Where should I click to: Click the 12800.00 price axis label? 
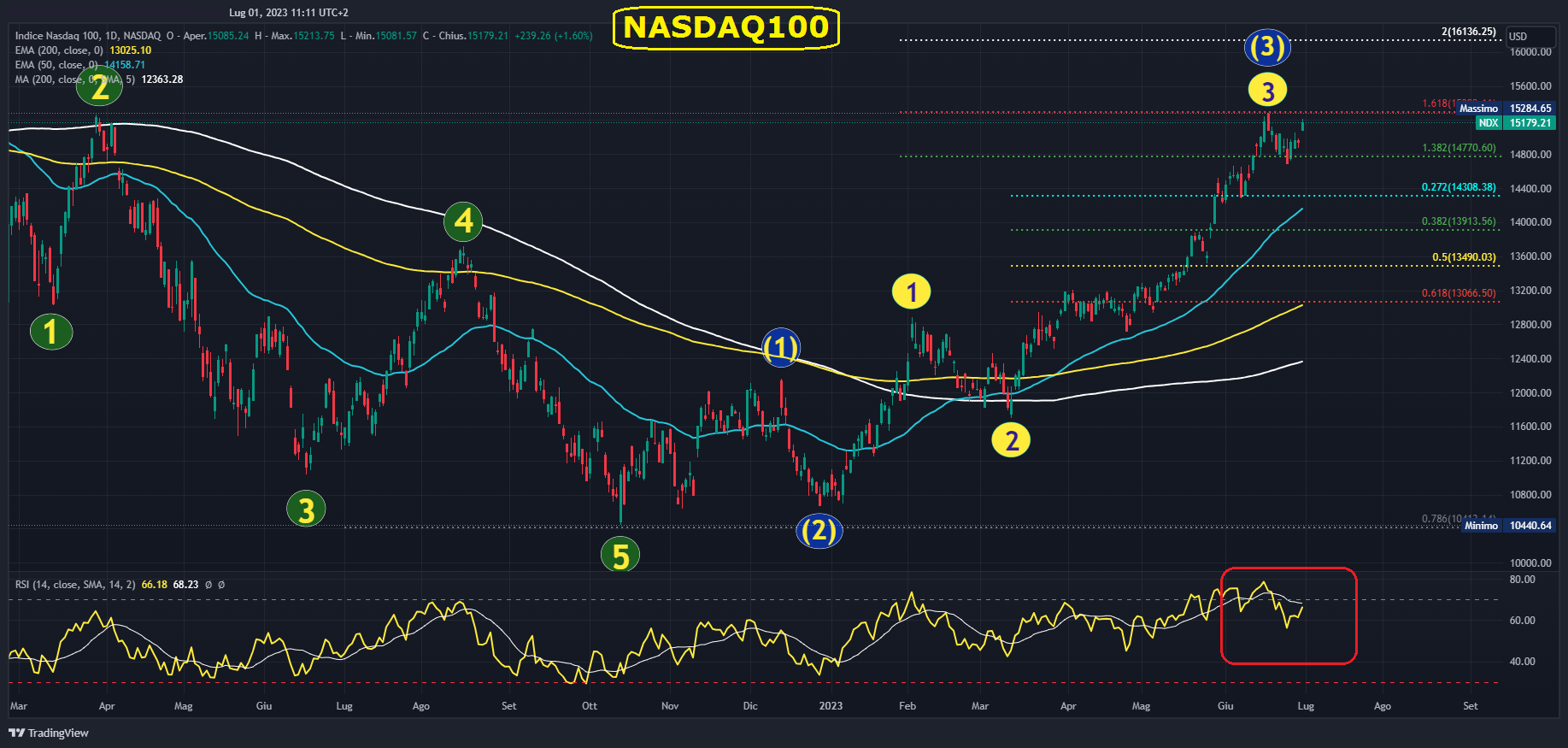[x=1530, y=325]
